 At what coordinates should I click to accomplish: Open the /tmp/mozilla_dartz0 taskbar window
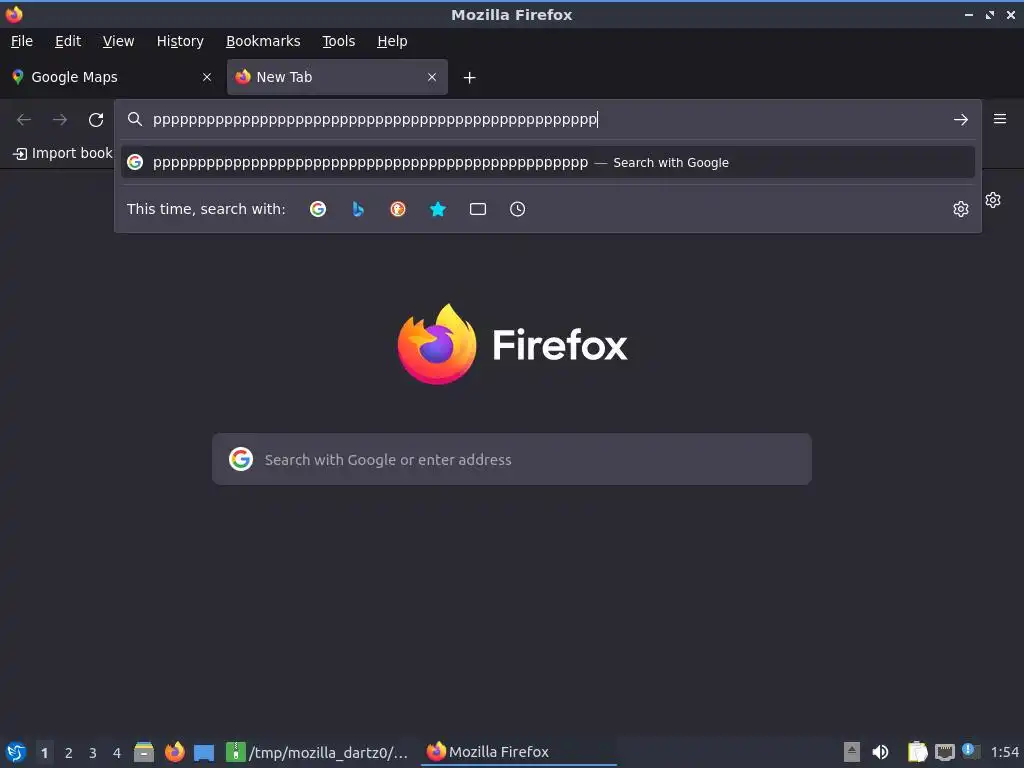tap(317, 752)
